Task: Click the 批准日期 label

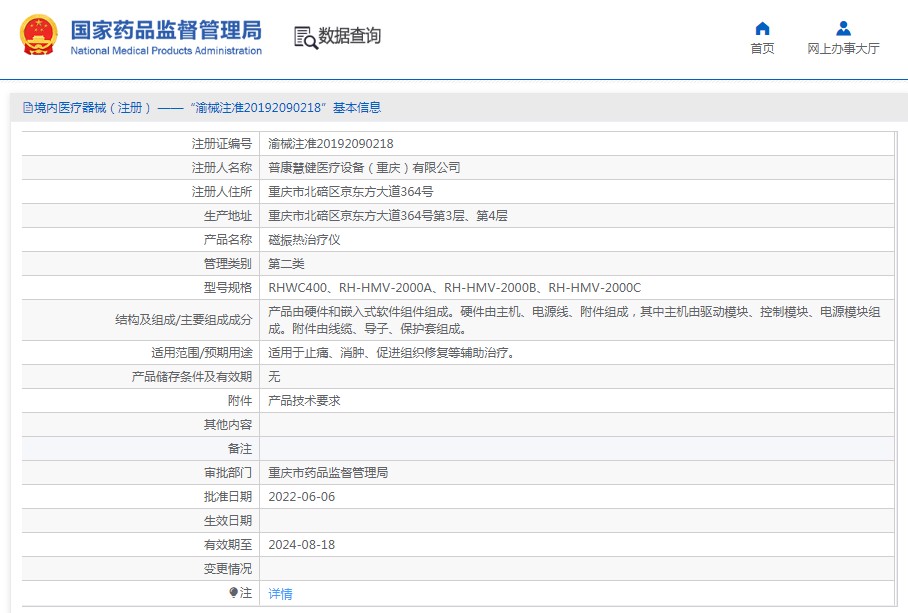Action: (x=228, y=497)
